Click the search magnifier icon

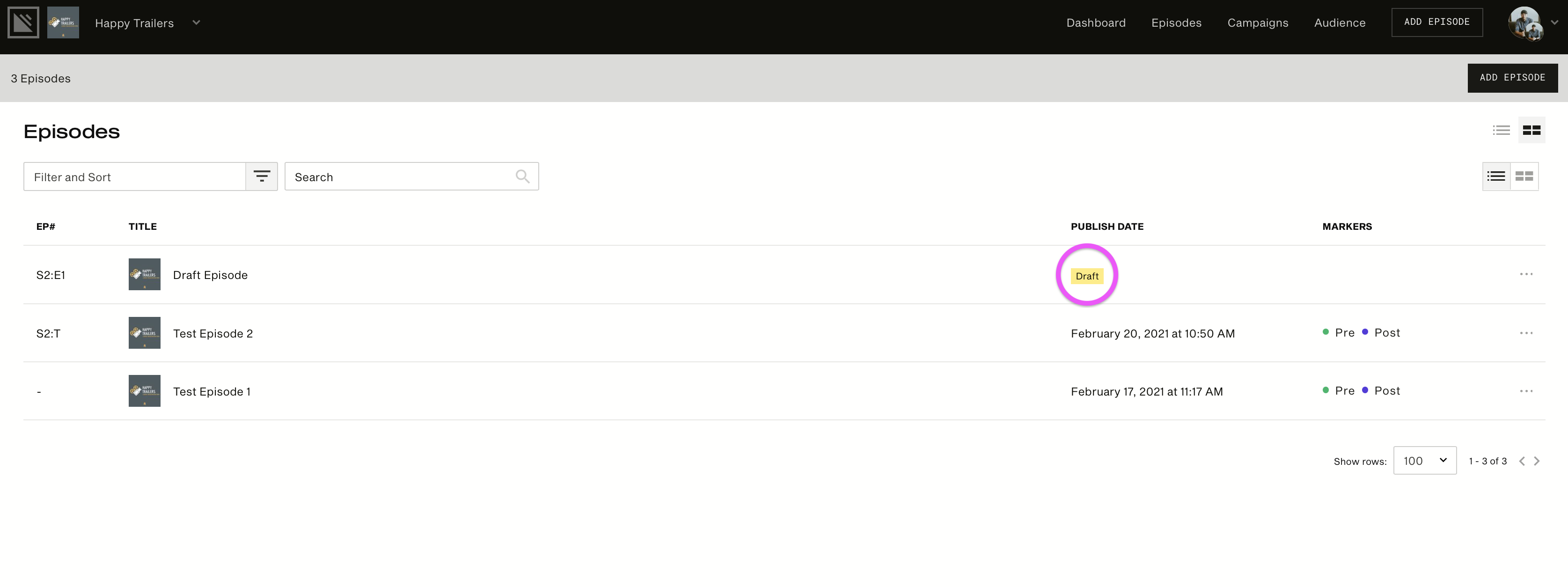click(522, 176)
